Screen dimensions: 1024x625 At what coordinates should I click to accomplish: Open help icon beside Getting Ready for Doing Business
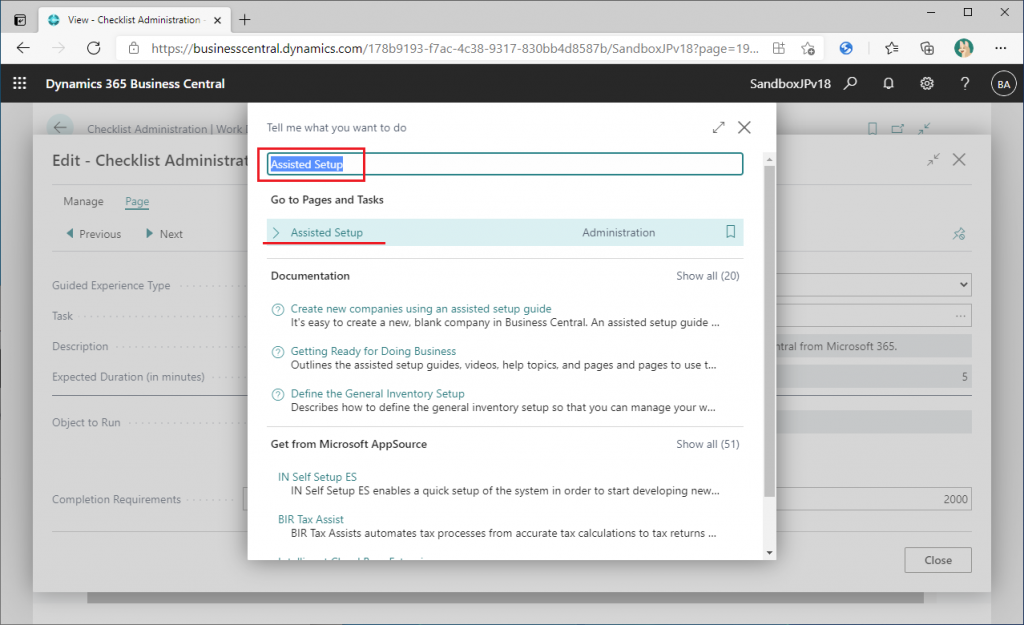278,352
